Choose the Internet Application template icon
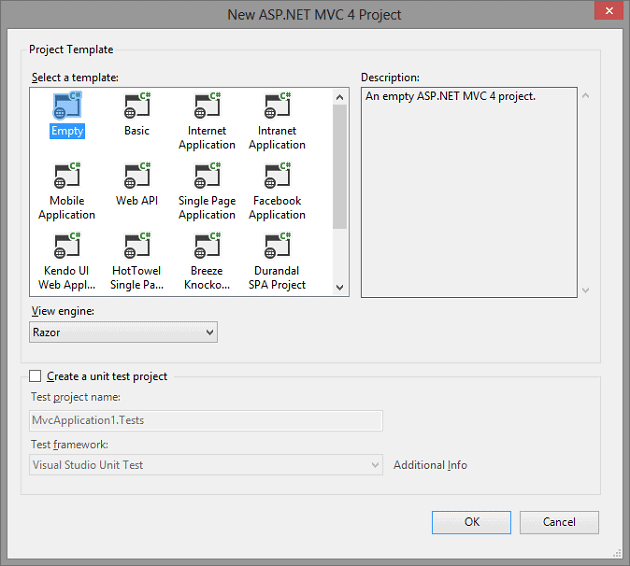The height and width of the screenshot is (566, 630). point(207,105)
